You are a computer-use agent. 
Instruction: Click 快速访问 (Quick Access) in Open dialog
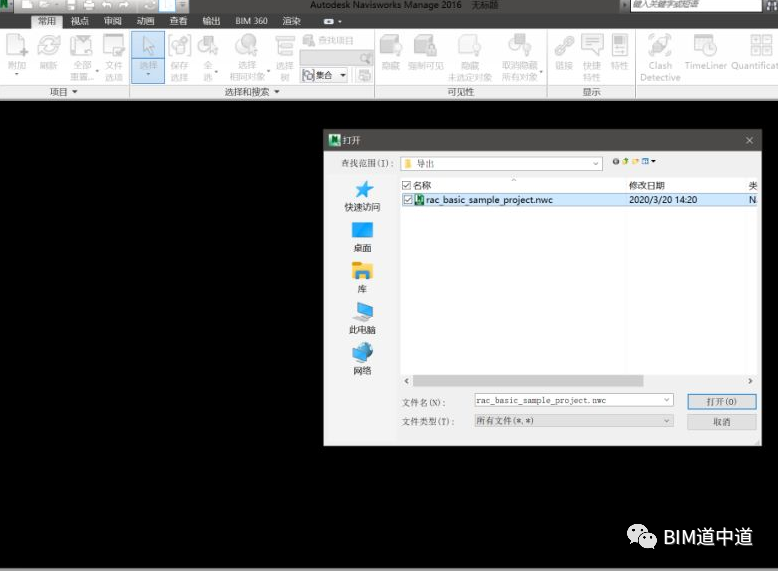click(362, 196)
